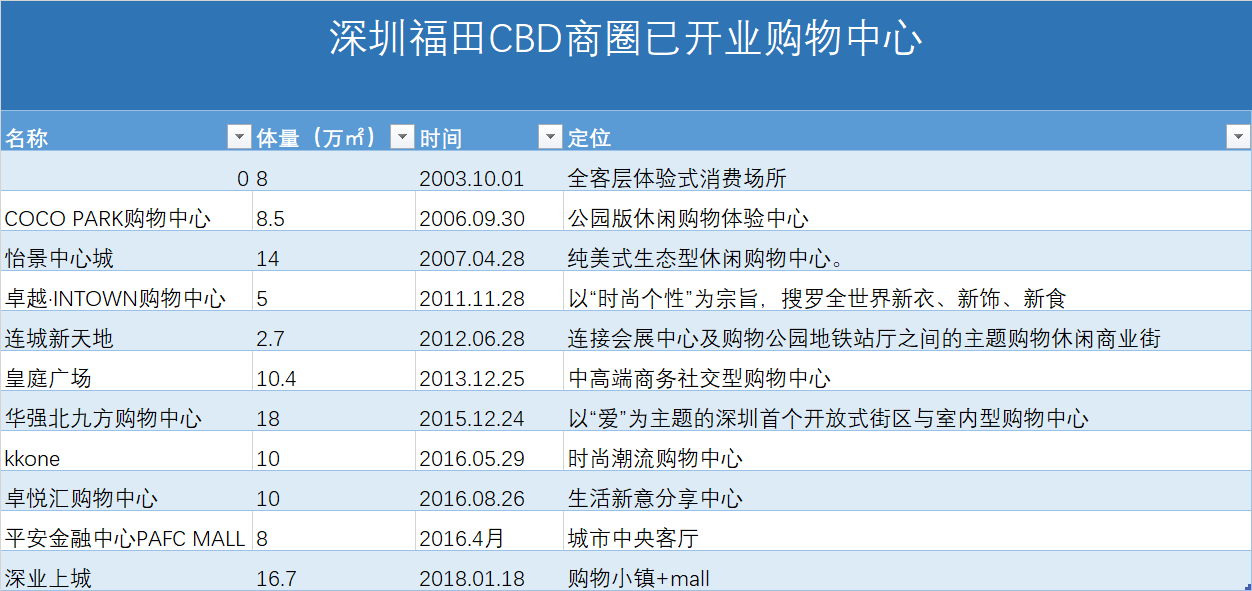Screen dimensions: 1252x591
Task: Select date cell 2007.04.28
Action: 489,251
